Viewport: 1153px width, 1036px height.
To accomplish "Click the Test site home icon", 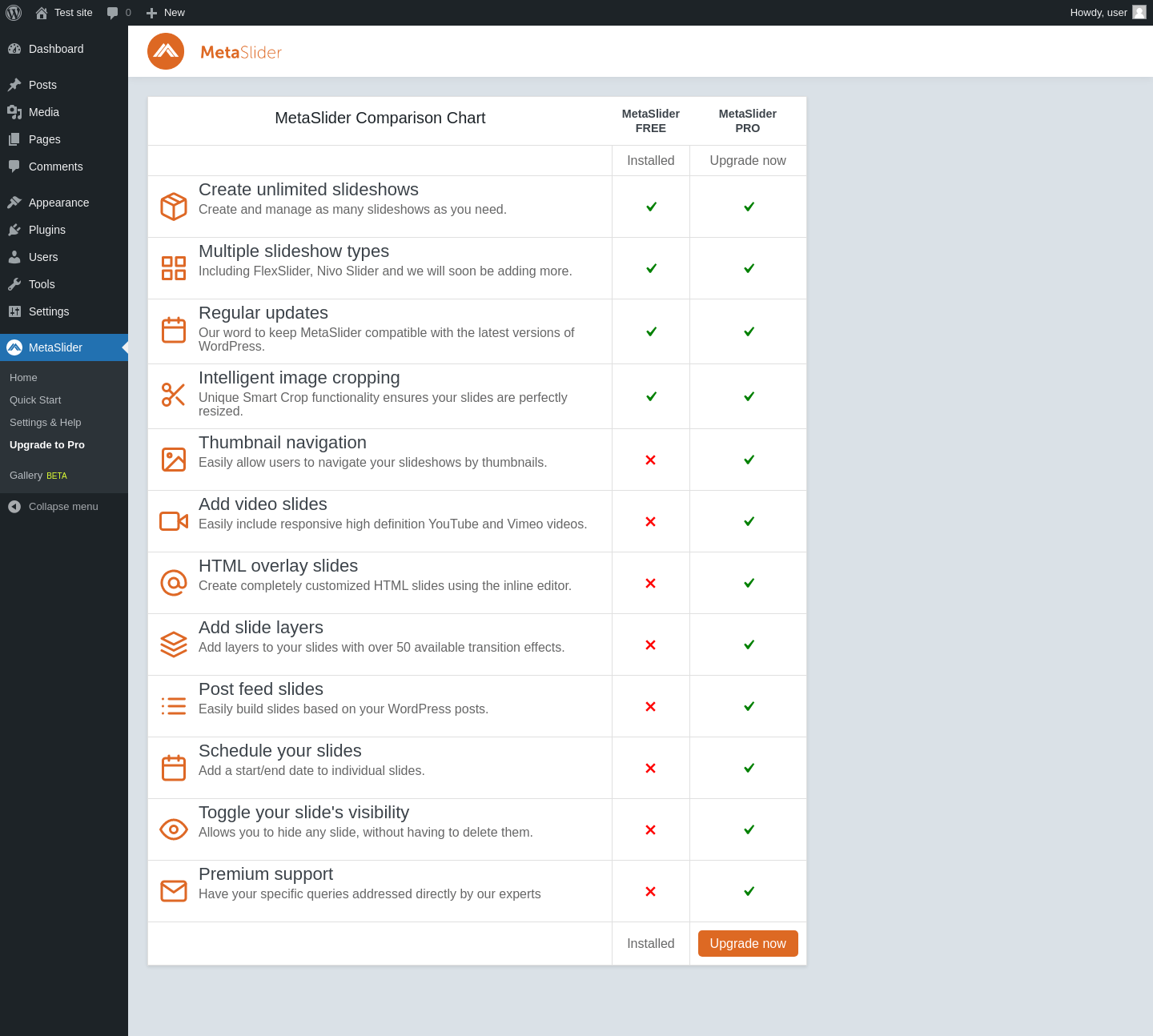I will point(42,13).
